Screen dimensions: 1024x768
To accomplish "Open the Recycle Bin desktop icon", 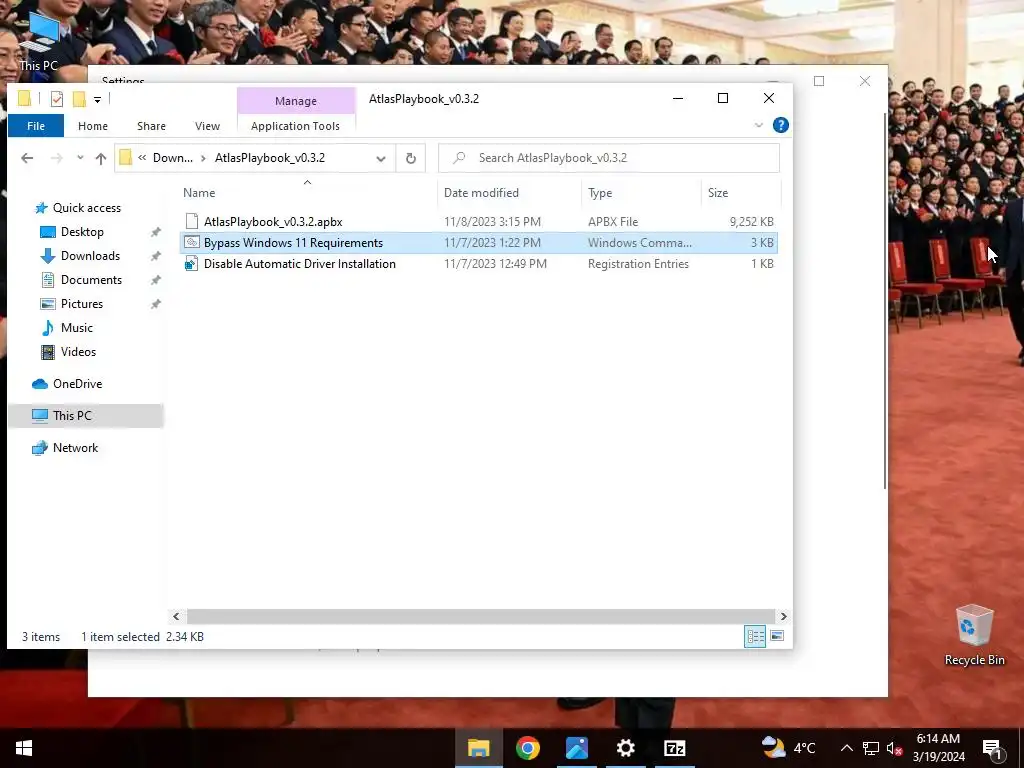I will point(974,635).
